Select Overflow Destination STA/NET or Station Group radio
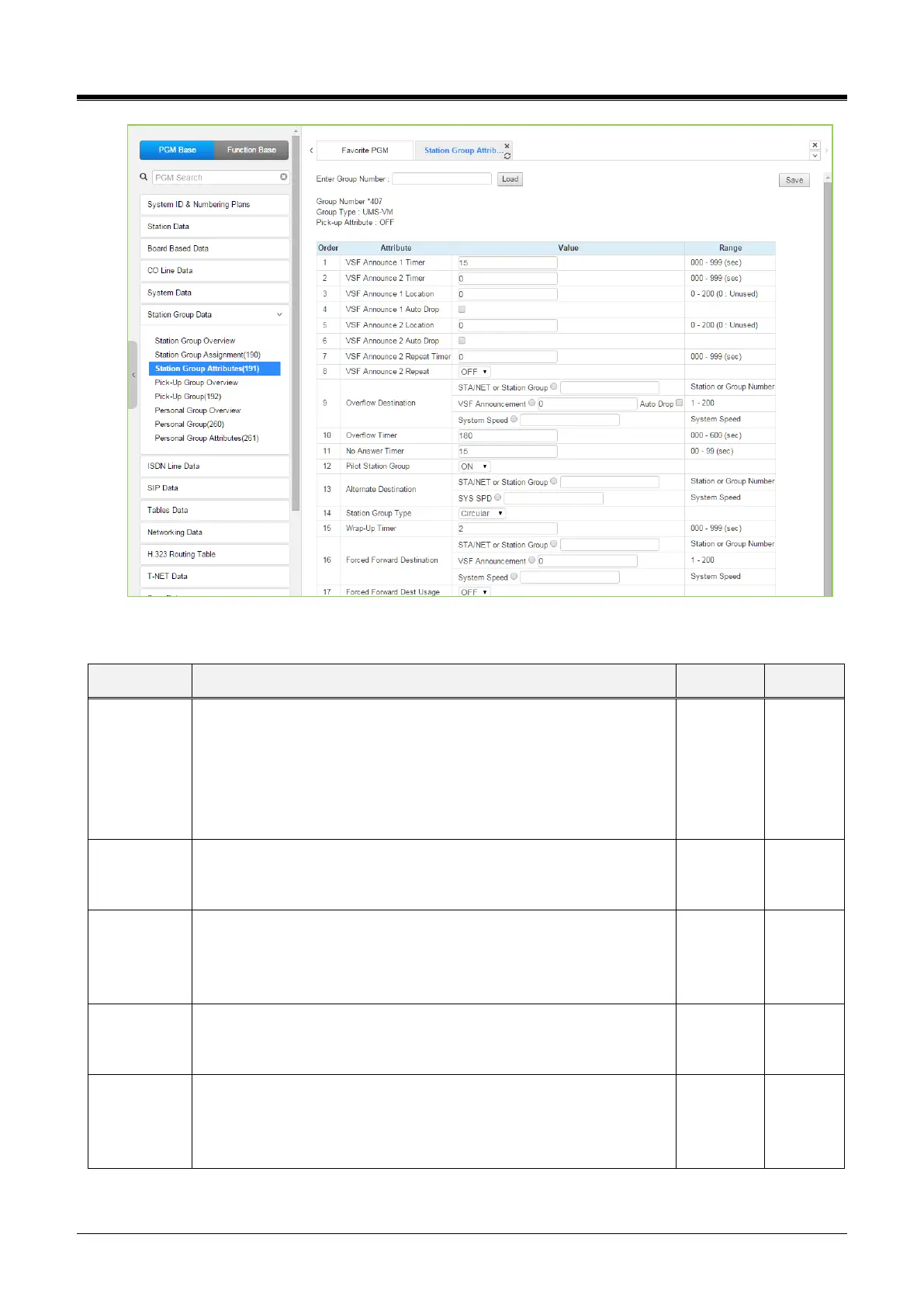 (x=554, y=387)
